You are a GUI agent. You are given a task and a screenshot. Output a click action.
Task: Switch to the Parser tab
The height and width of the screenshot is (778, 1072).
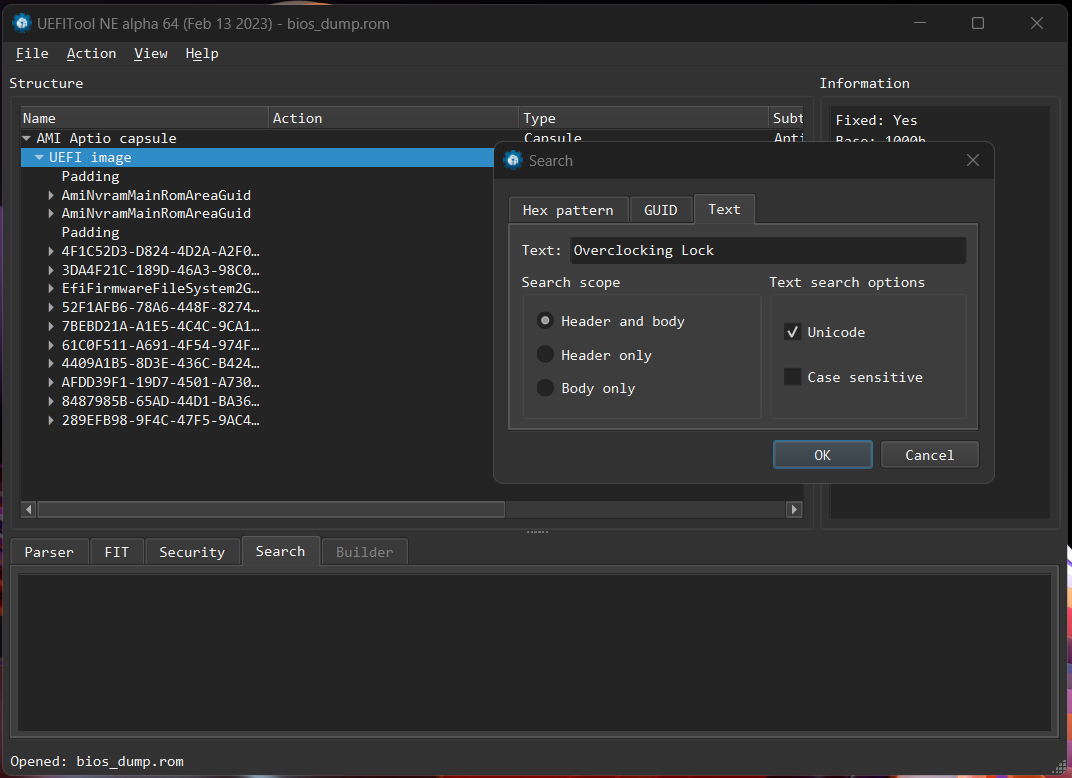pyautogui.click(x=49, y=552)
